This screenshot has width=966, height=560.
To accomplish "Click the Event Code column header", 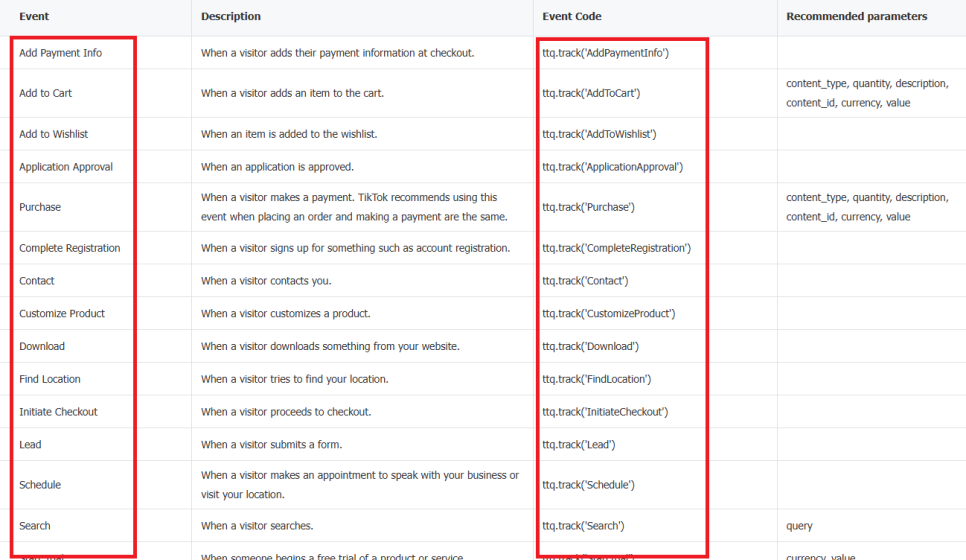I will [572, 17].
